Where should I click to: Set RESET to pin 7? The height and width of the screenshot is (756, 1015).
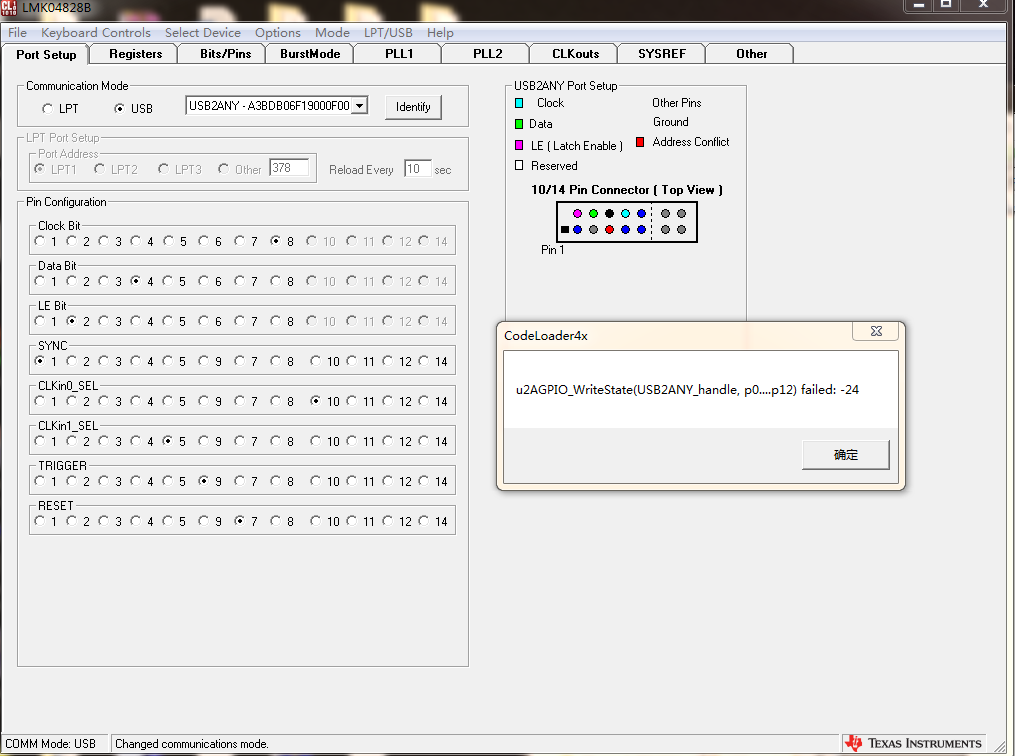coord(240,520)
